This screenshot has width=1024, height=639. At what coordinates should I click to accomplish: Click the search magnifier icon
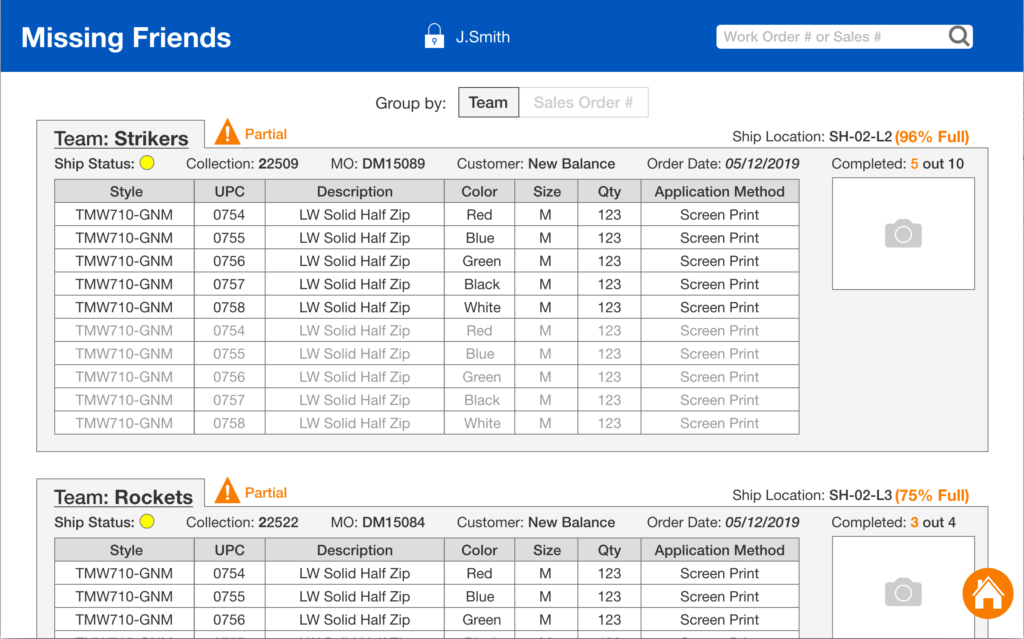[959, 37]
